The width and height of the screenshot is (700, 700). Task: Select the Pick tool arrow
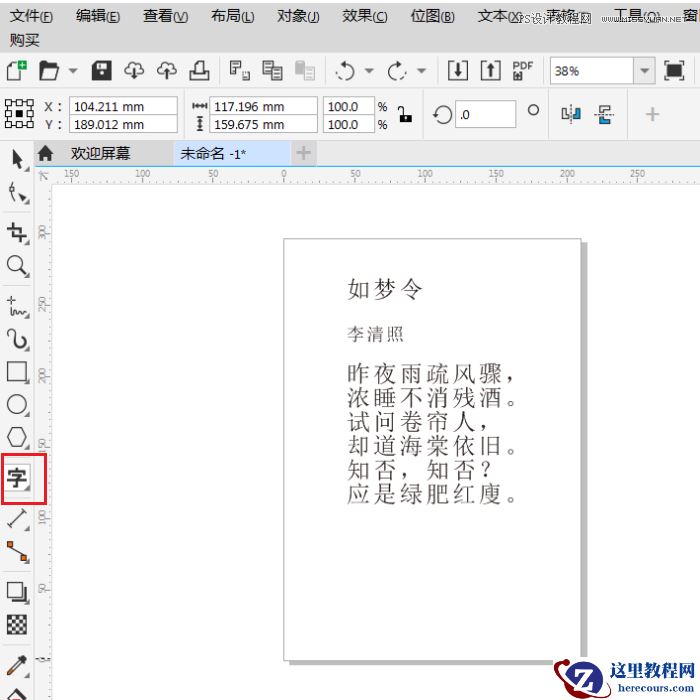pyautogui.click(x=18, y=159)
